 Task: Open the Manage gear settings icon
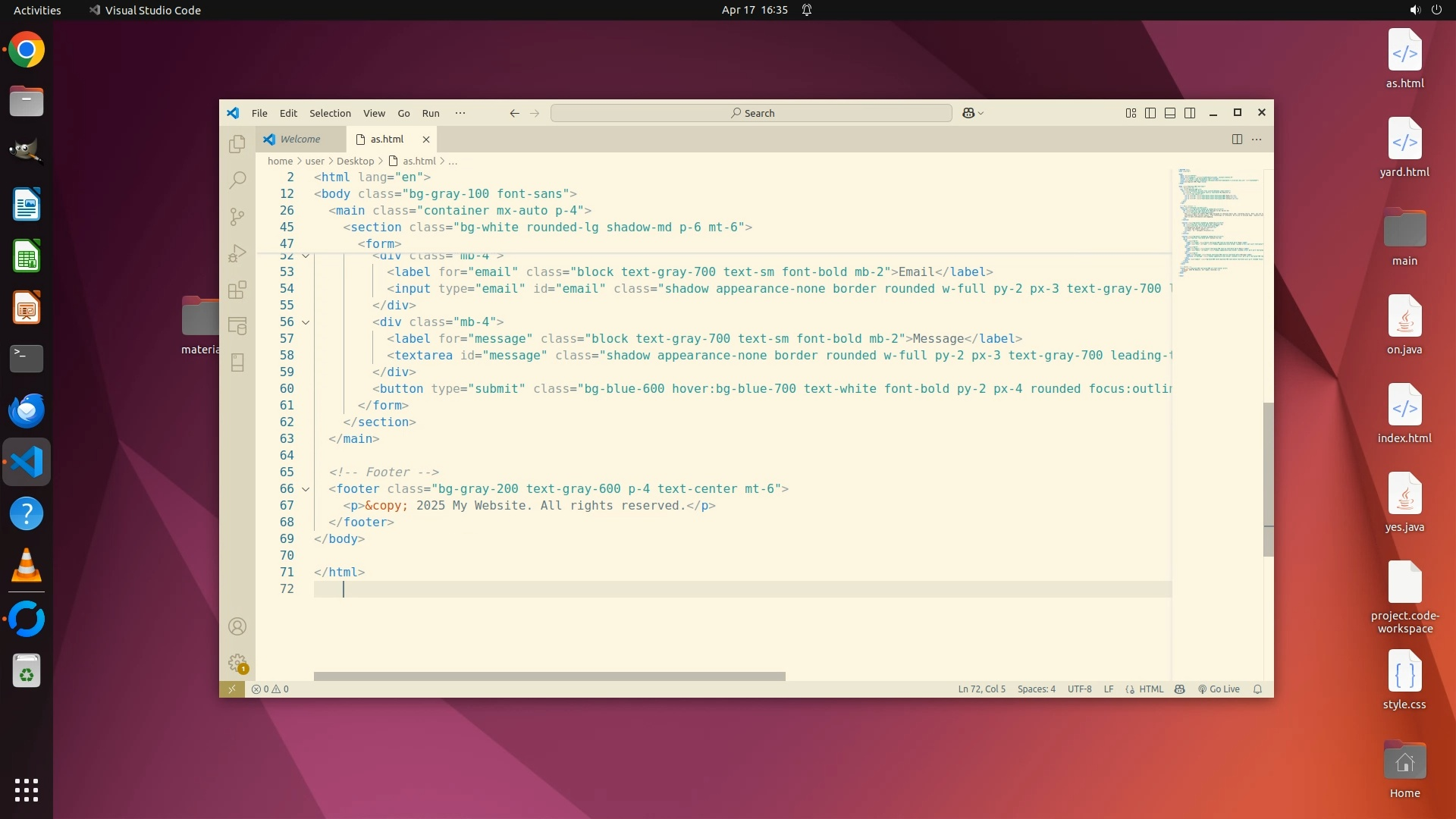[x=237, y=663]
